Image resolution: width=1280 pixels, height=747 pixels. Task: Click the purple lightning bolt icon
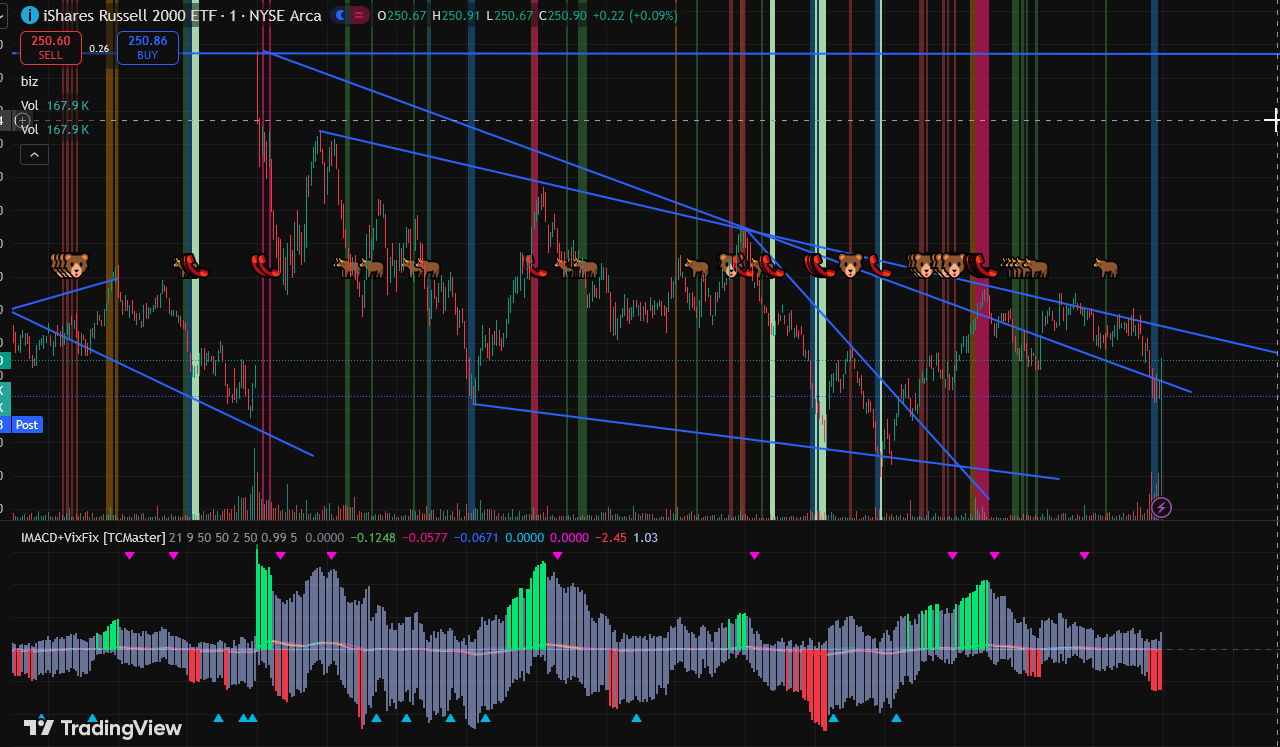tap(1161, 507)
